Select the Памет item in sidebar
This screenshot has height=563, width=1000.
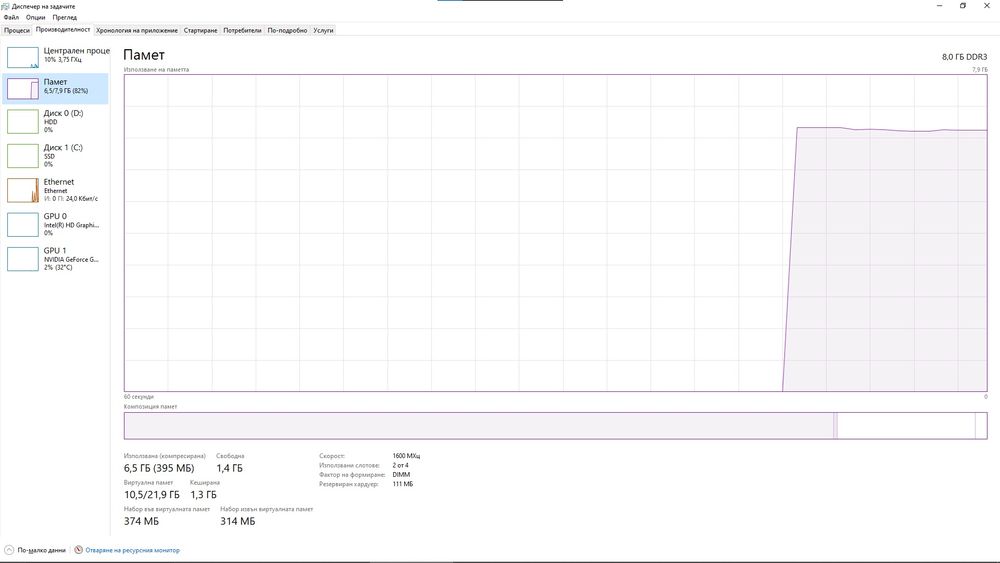tap(55, 88)
